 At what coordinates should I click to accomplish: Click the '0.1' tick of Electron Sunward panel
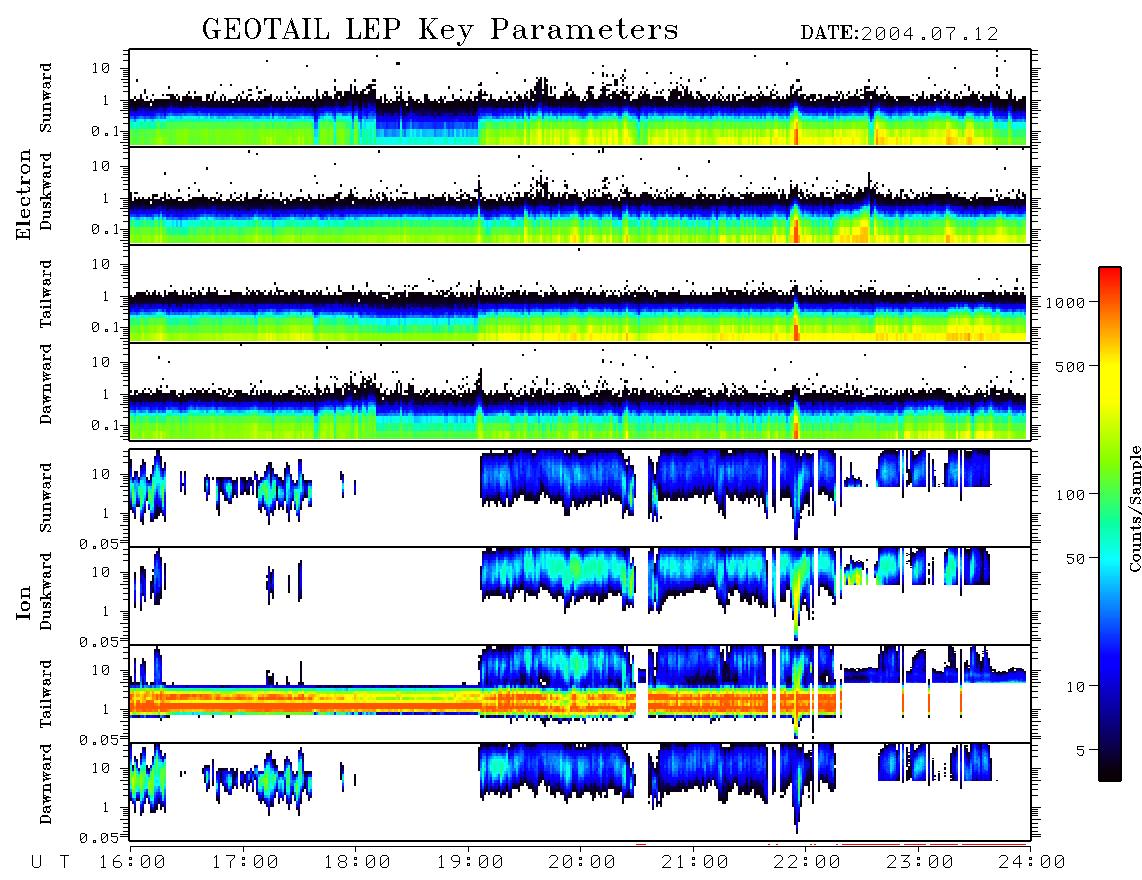(x=105, y=131)
